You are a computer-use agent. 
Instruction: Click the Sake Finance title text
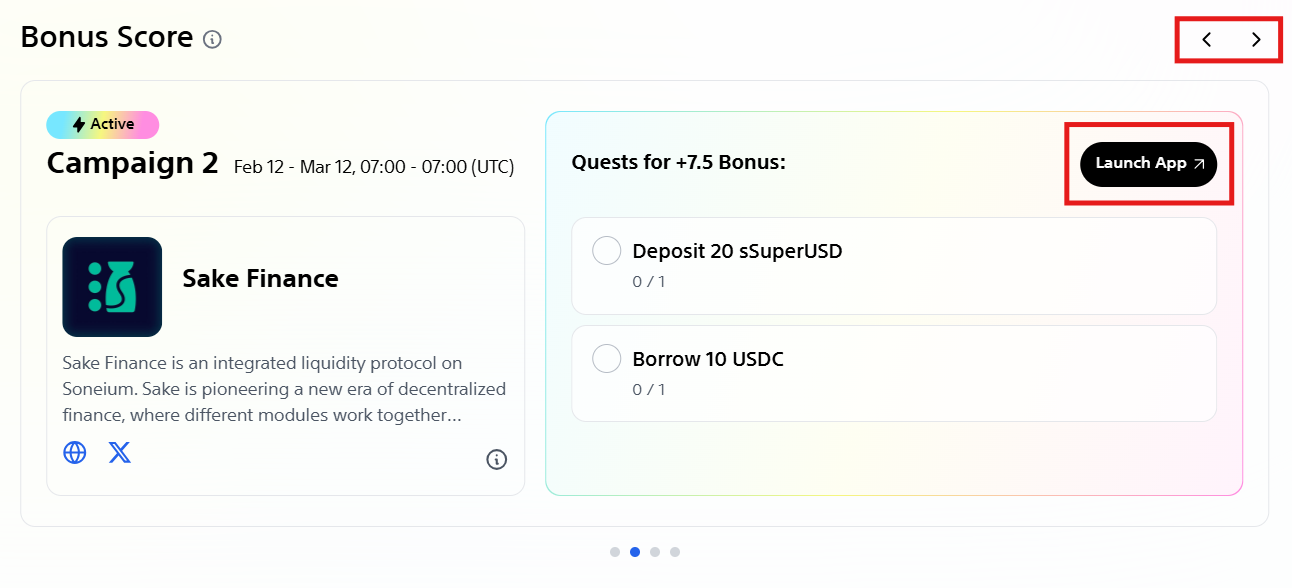pyautogui.click(x=260, y=279)
